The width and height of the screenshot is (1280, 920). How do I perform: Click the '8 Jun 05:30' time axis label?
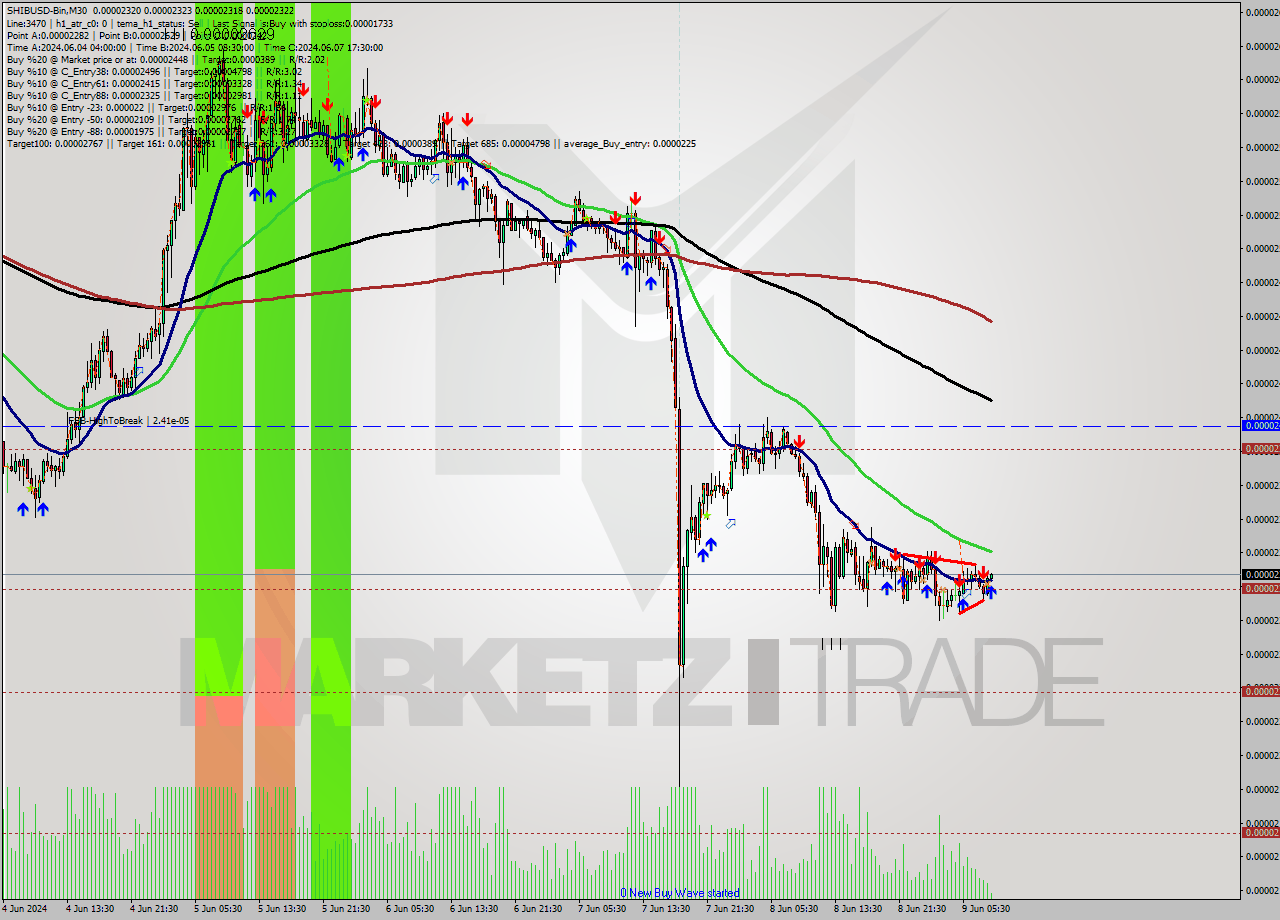pyautogui.click(x=793, y=909)
